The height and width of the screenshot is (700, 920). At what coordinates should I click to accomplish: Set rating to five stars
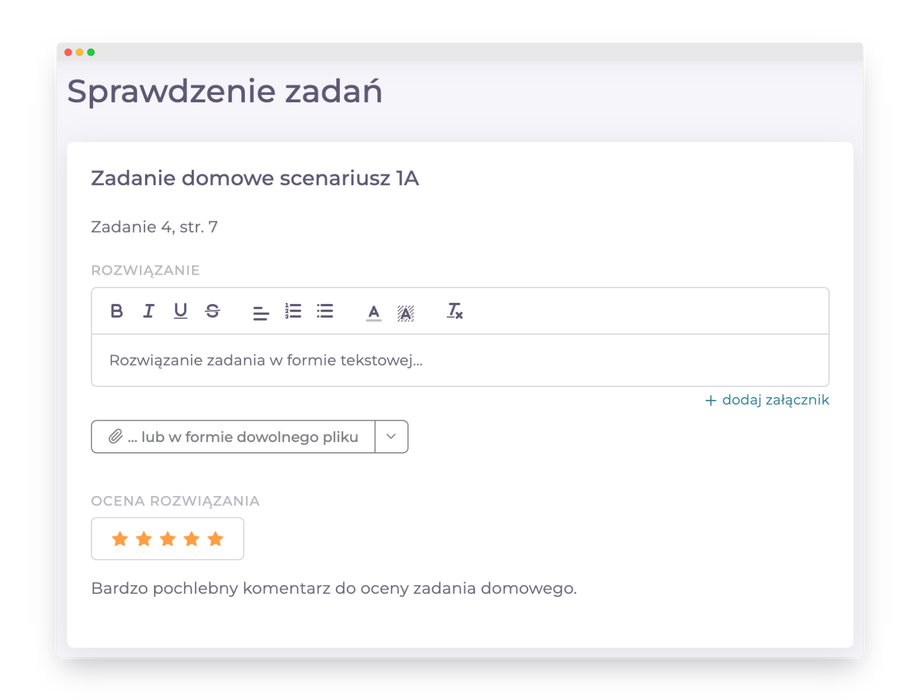pyautogui.click(x=215, y=539)
